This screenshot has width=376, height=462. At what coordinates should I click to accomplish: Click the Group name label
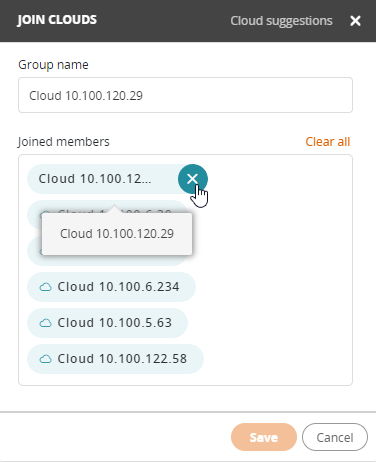coord(53,65)
